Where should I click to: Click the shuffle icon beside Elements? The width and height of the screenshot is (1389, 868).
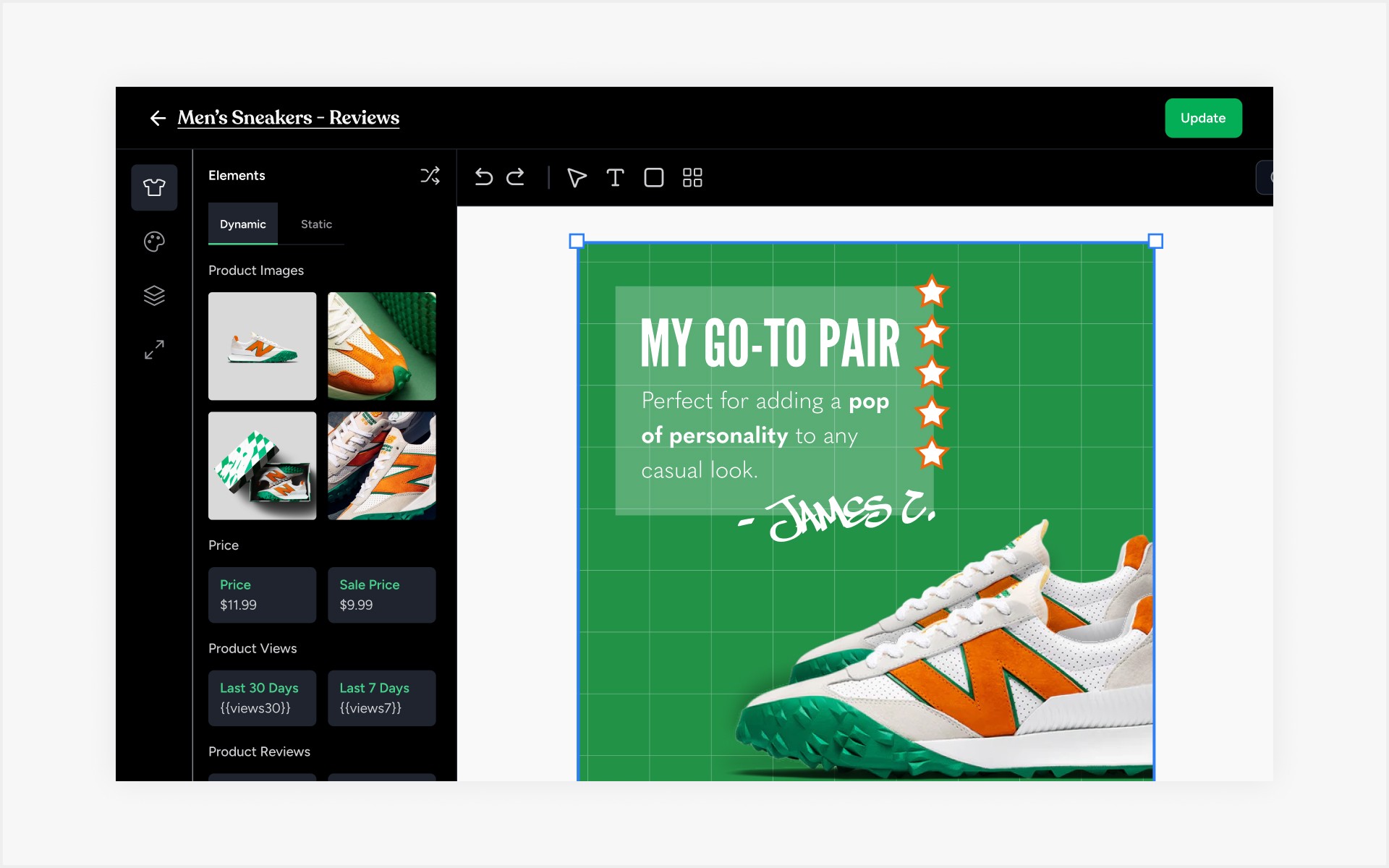click(430, 176)
